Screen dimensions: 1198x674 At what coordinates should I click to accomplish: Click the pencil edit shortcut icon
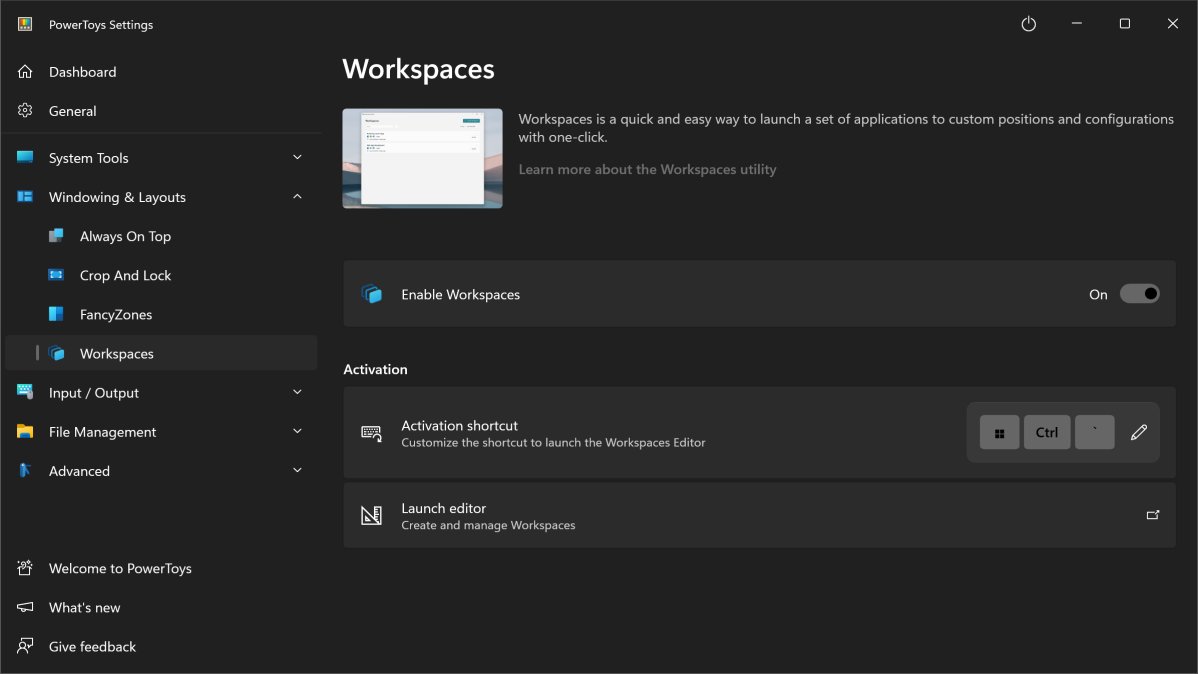[1138, 432]
